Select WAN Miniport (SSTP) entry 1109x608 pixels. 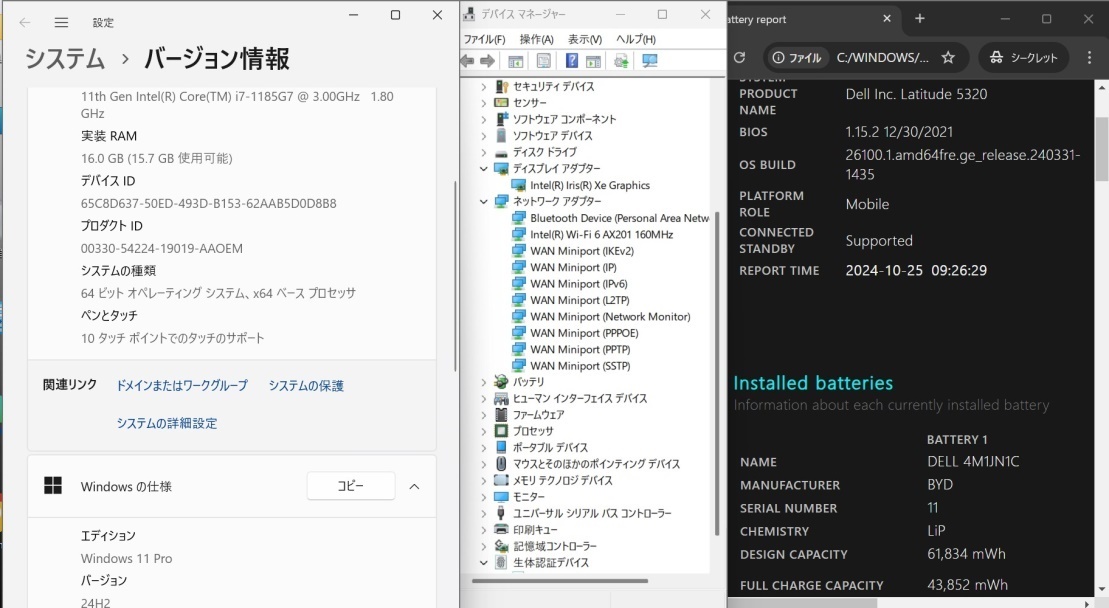(580, 366)
